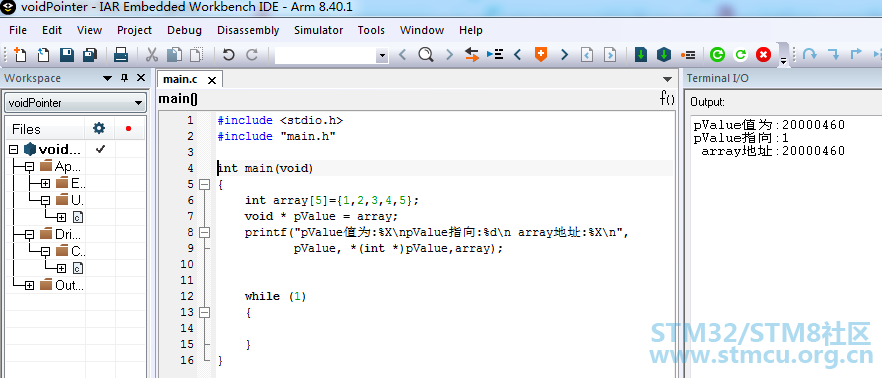This screenshot has width=882, height=378.
Task: Jump to the next bookmark
Action: (x=565, y=55)
